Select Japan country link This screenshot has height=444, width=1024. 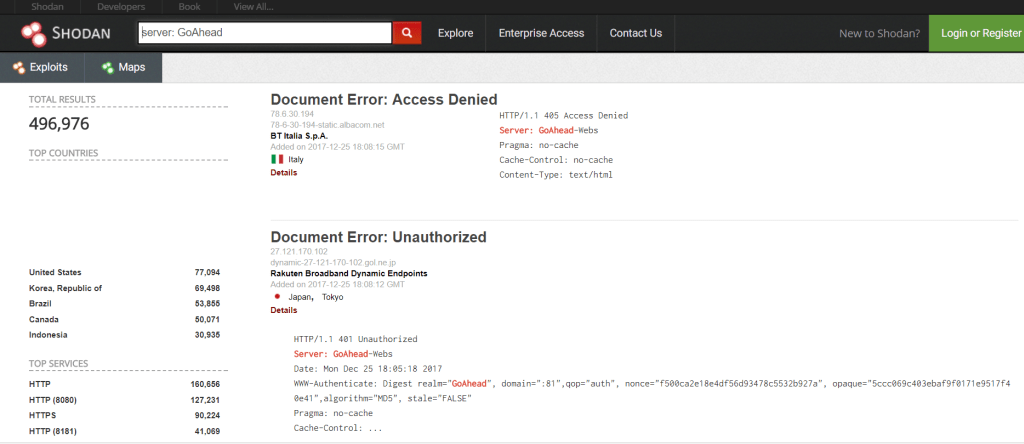point(301,297)
